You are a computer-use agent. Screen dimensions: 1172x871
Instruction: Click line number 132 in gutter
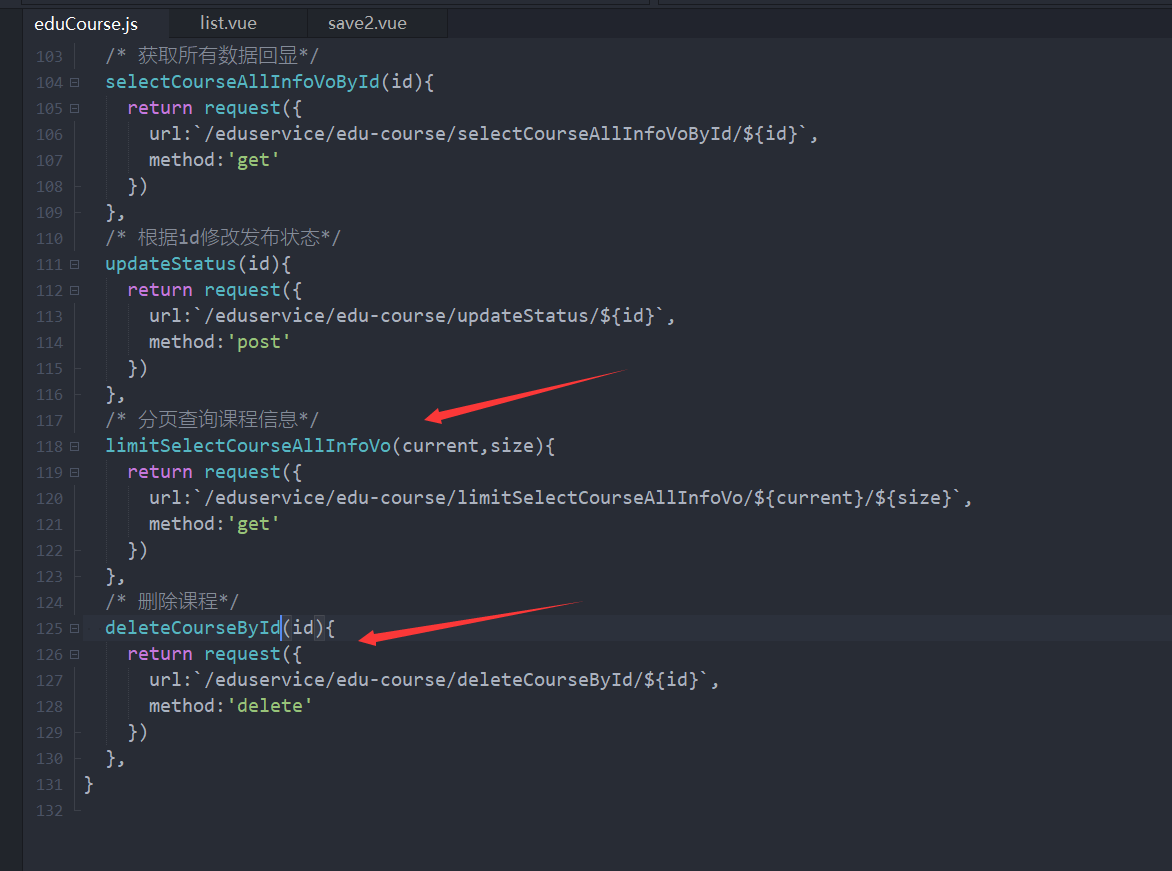point(49,810)
